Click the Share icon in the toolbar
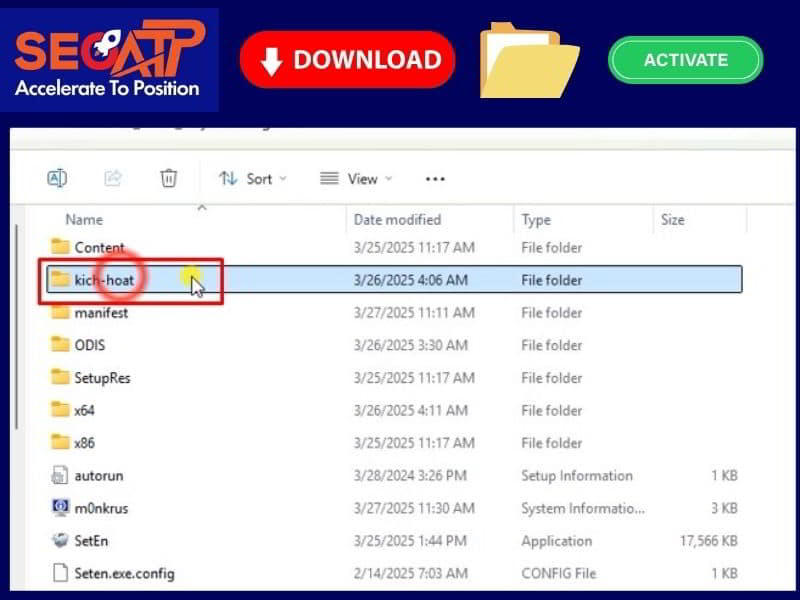The image size is (800, 600). (x=113, y=178)
